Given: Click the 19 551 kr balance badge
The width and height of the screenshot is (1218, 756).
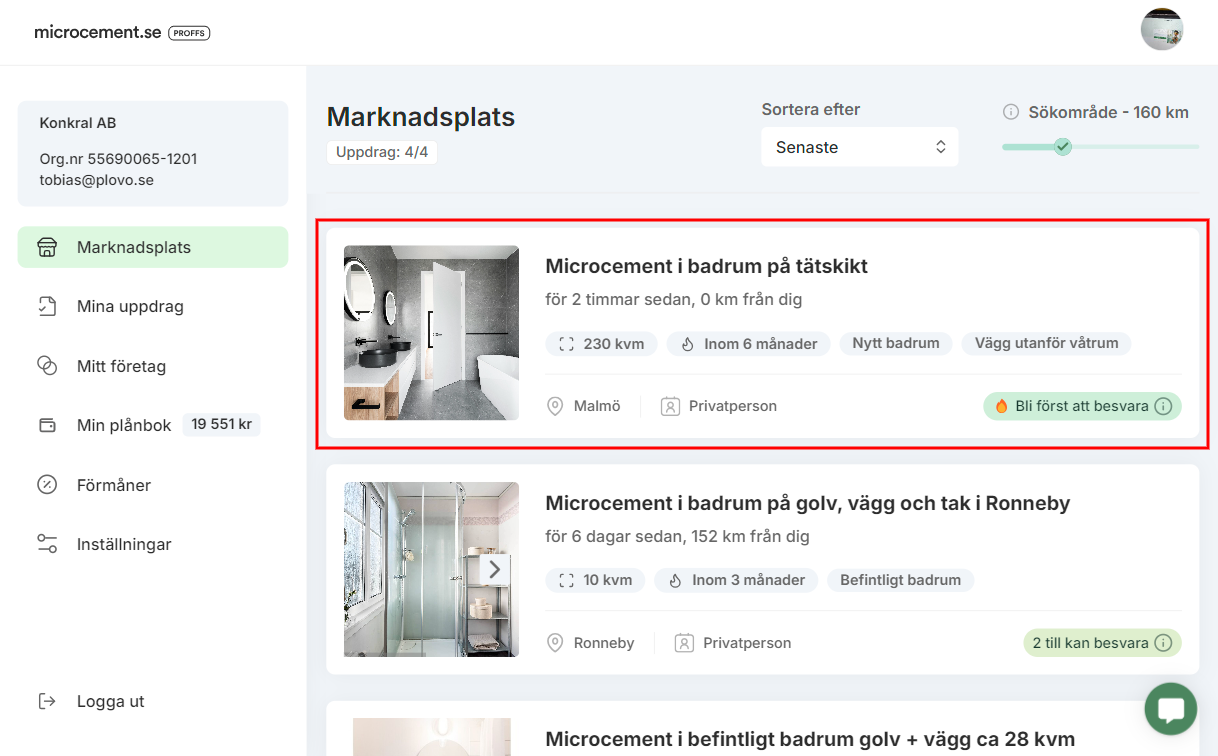Looking at the screenshot, I should 221,424.
